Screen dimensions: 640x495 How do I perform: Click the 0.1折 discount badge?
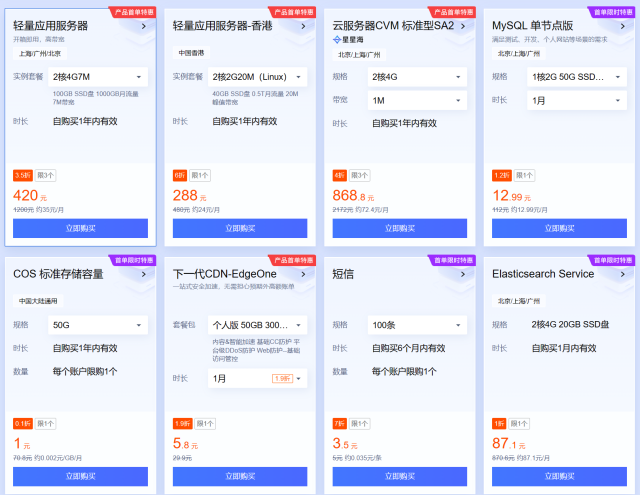pyautogui.click(x=23, y=424)
